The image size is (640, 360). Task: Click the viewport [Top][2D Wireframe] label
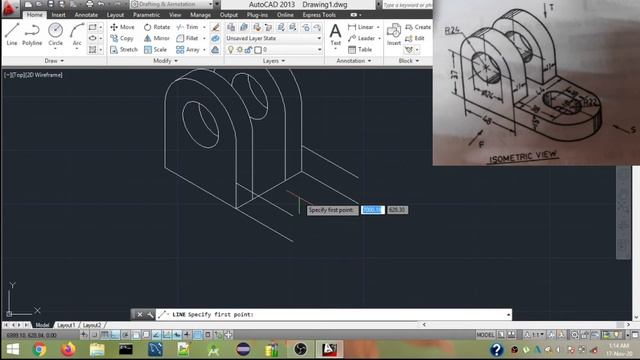[33, 75]
